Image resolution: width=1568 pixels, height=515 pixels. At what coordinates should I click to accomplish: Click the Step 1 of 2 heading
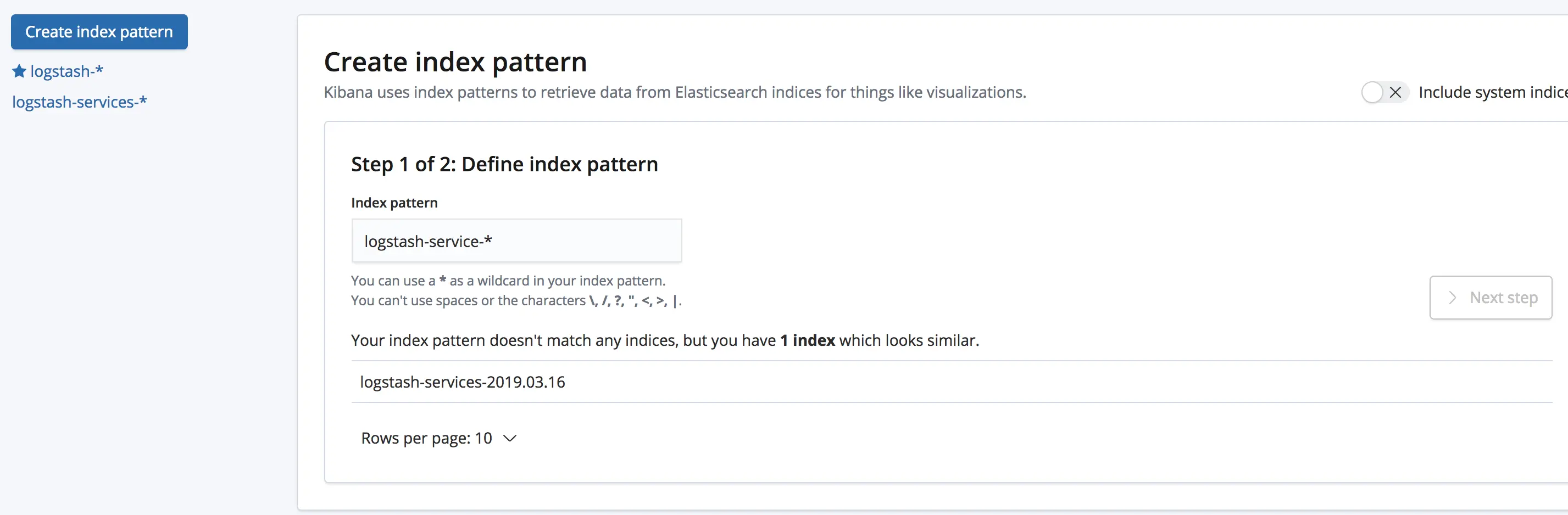click(504, 164)
